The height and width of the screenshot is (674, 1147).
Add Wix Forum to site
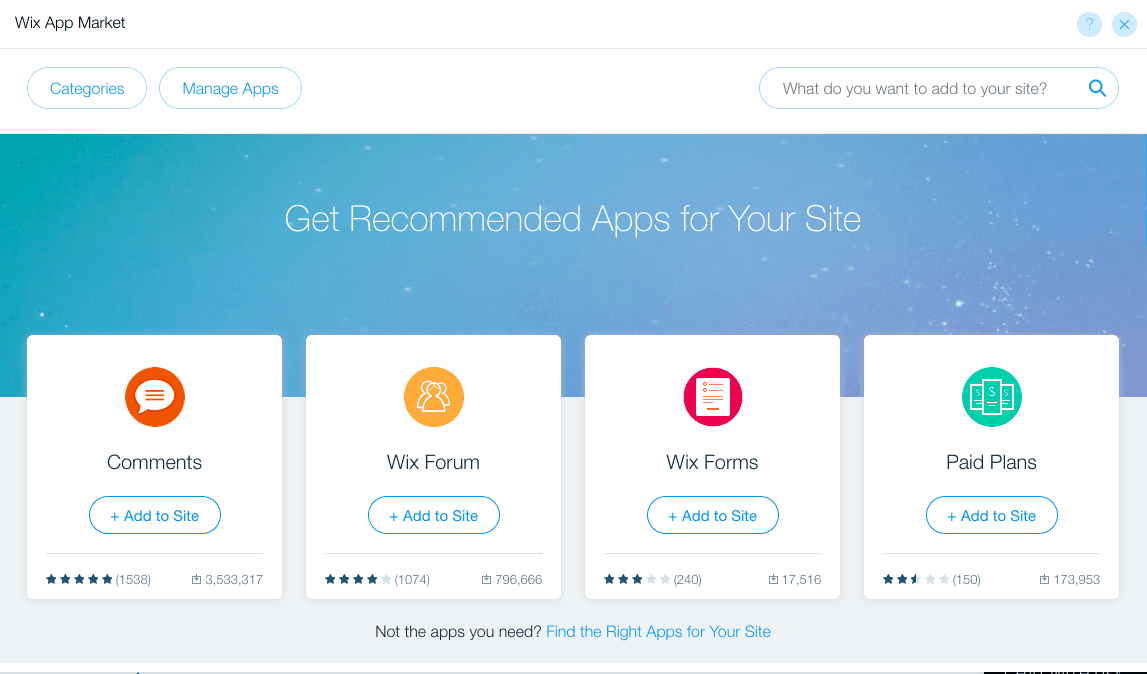433,516
